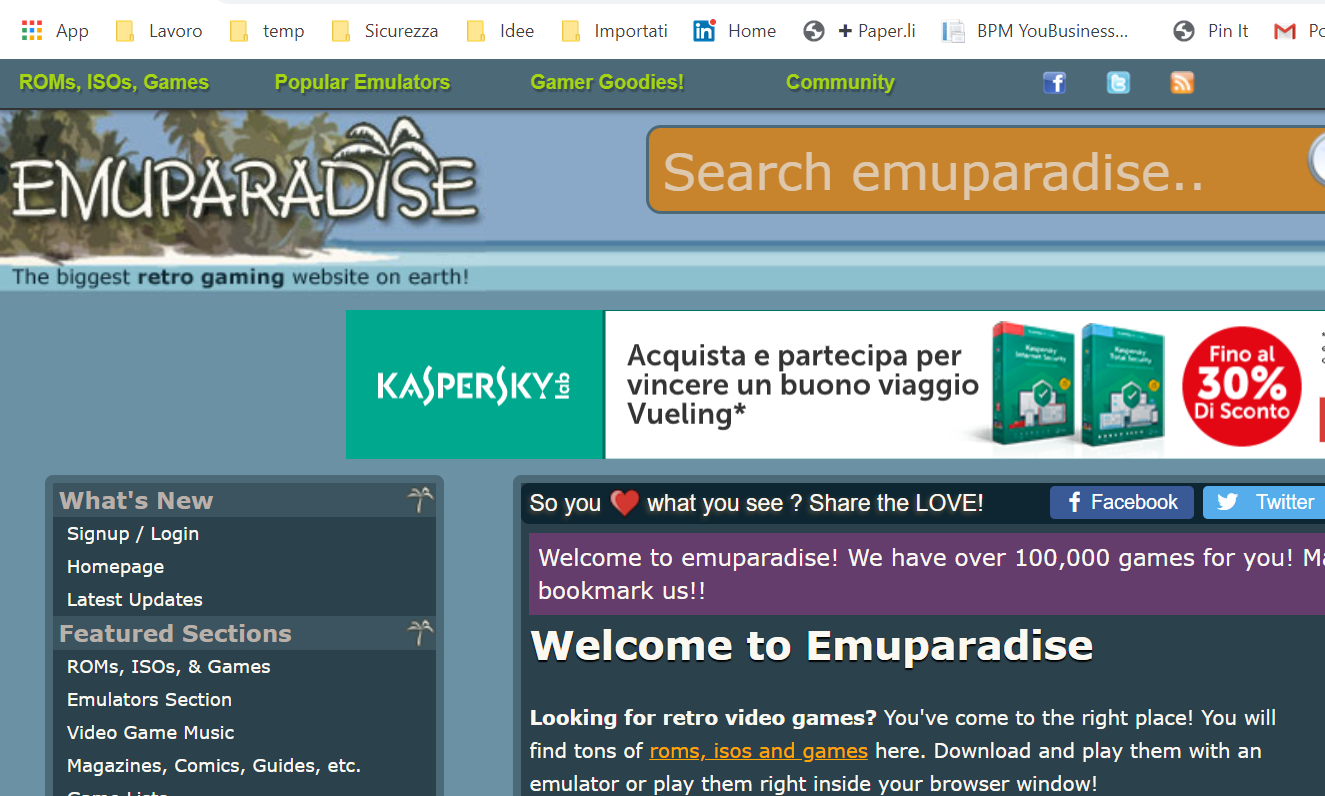Screen dimensions: 1325x796
Task: Click the Search emuparadise input field
Action: (x=970, y=171)
